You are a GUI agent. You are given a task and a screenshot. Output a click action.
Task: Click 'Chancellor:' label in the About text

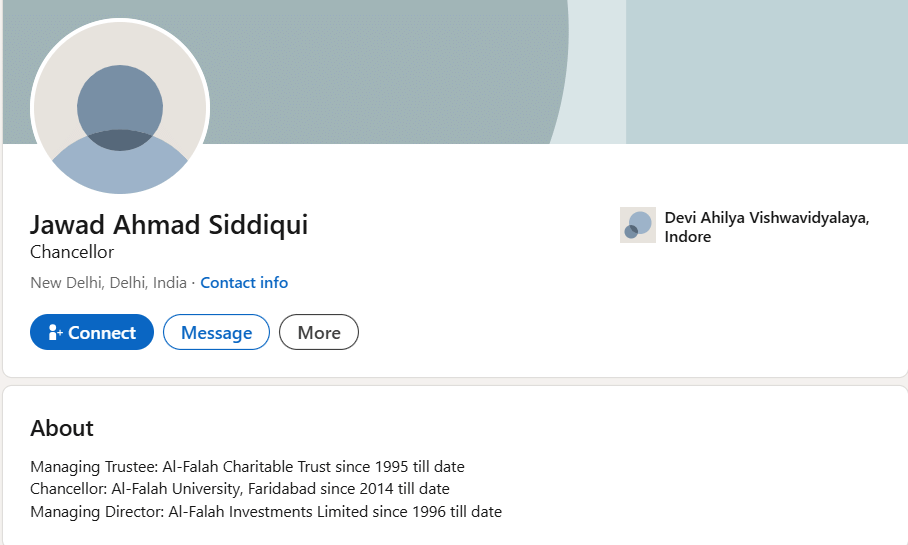pyautogui.click(x=68, y=489)
